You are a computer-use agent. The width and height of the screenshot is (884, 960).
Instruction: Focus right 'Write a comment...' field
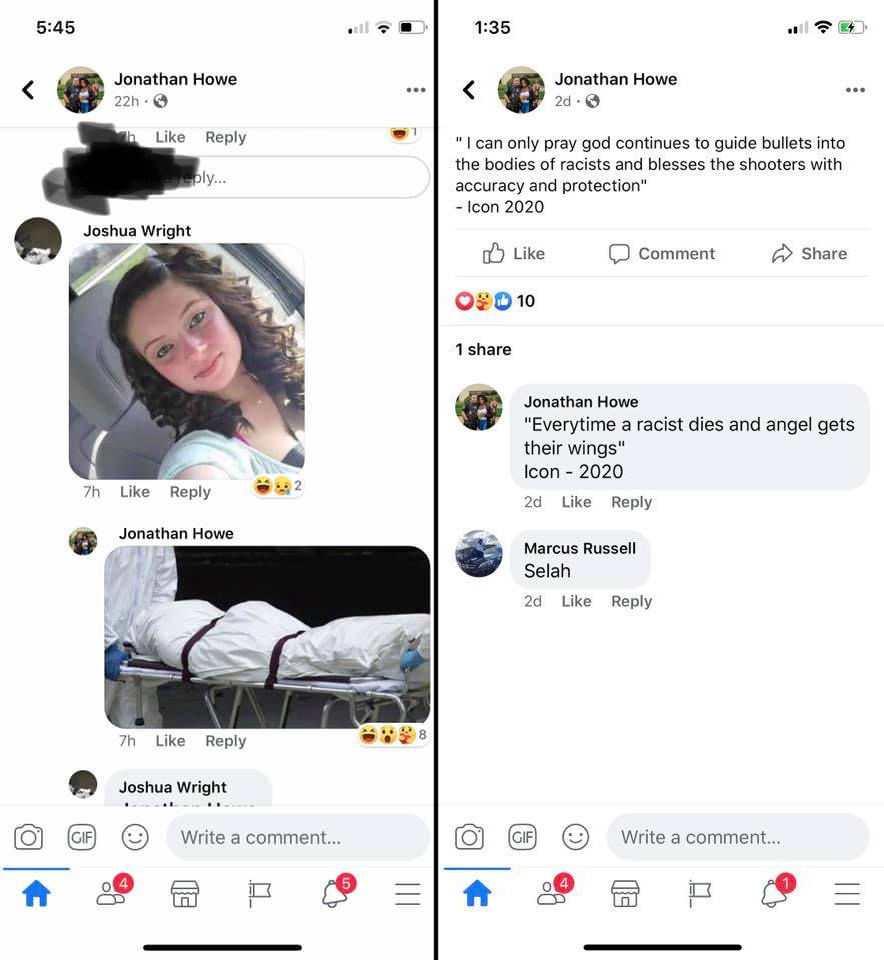click(x=738, y=837)
